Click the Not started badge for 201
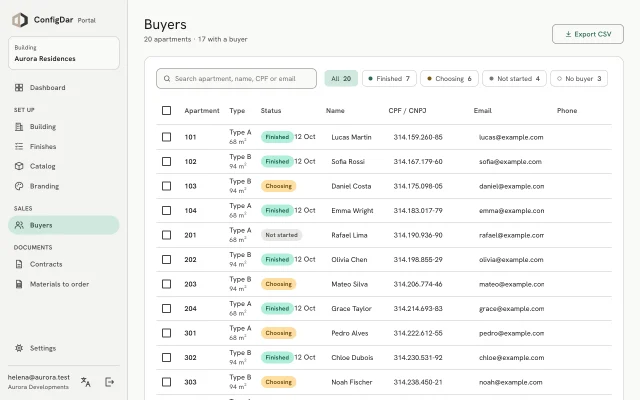Viewport: 640px width, 400px height. tap(282, 235)
